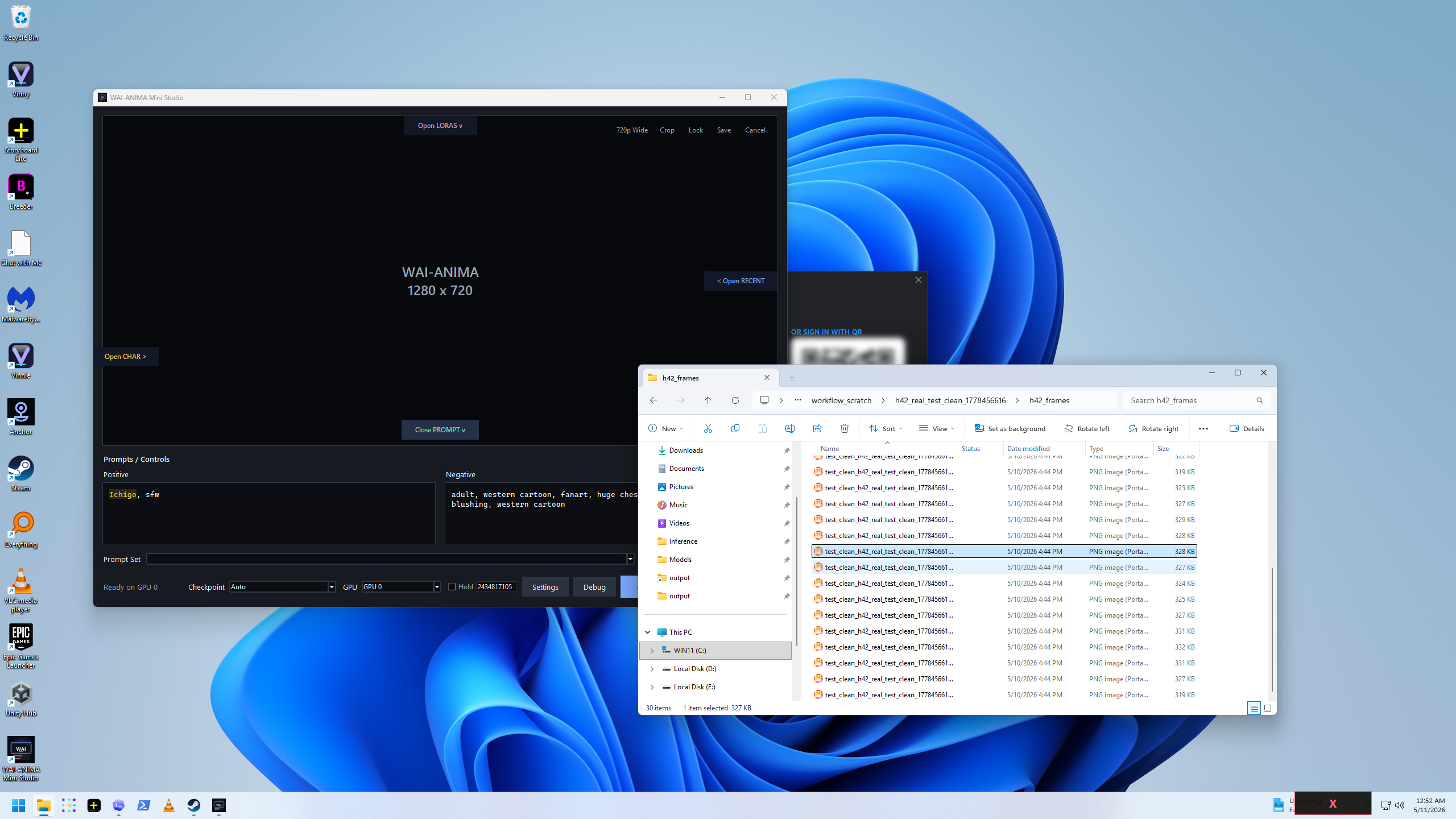Expand the Local Disk (E:) tree node
The image size is (1456, 819).
pyautogui.click(x=652, y=687)
